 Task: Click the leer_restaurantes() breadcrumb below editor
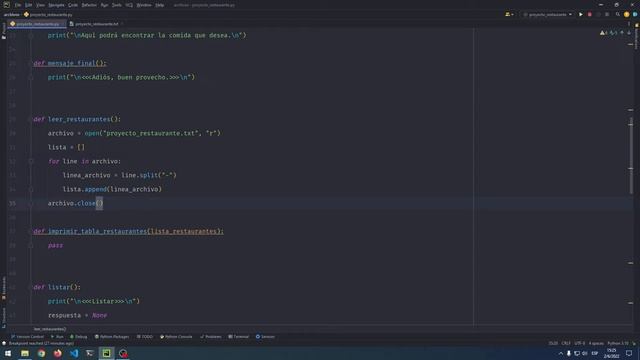[49, 329]
